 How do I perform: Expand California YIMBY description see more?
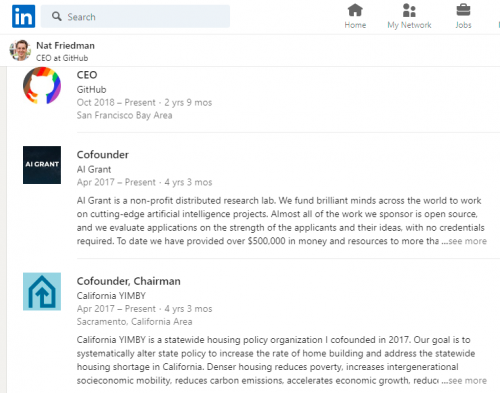click(467, 381)
